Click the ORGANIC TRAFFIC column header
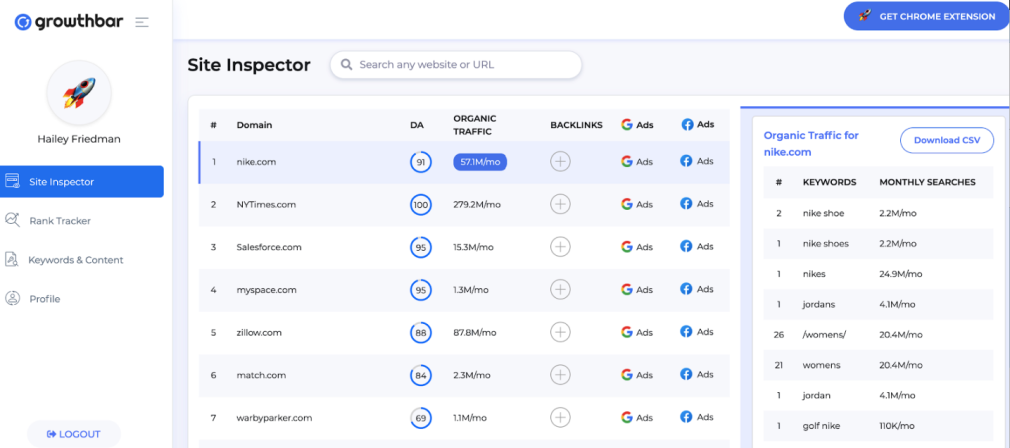The width and height of the screenshot is (1010, 448). click(x=475, y=125)
